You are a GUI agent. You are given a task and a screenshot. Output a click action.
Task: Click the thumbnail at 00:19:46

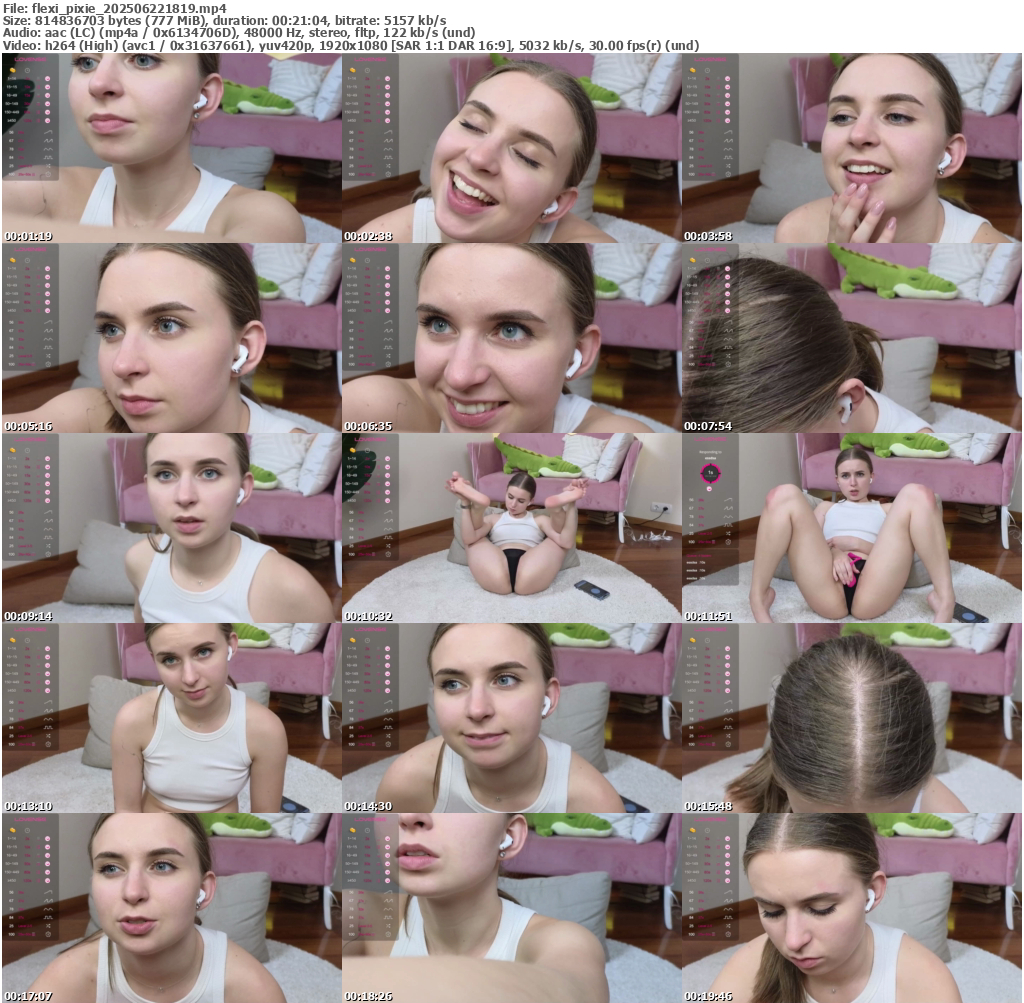(x=851, y=908)
